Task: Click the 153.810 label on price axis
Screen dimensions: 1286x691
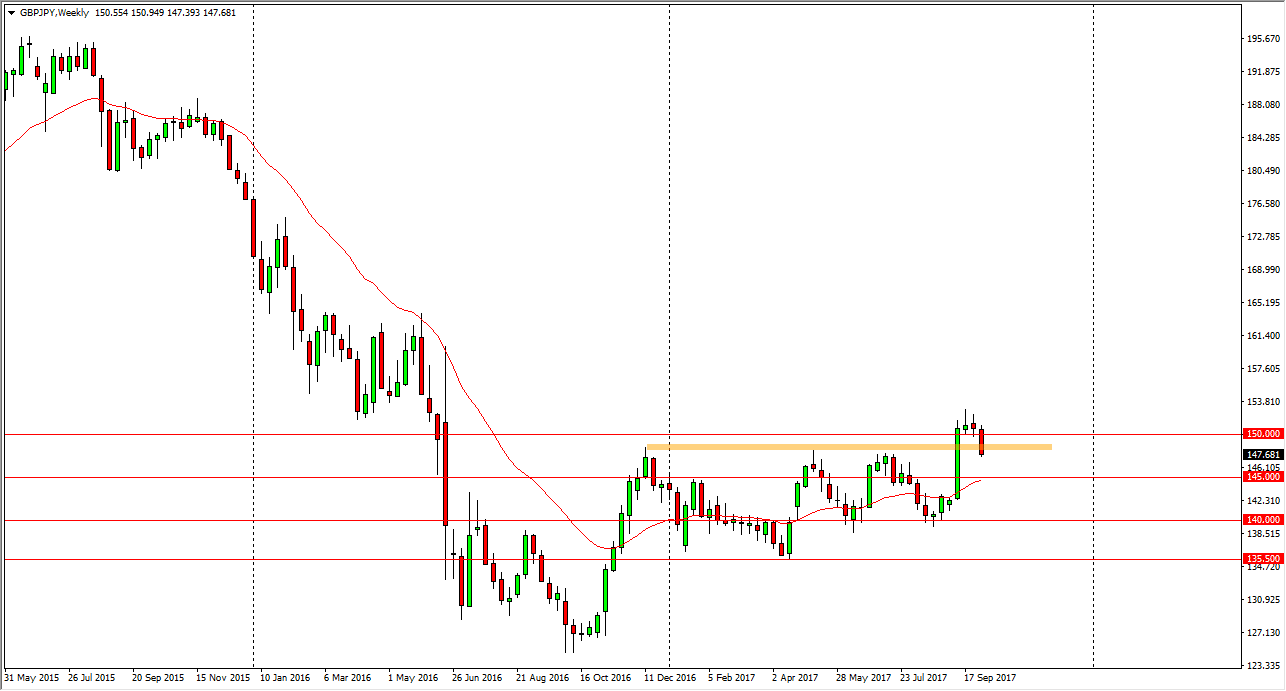Action: tap(1264, 402)
